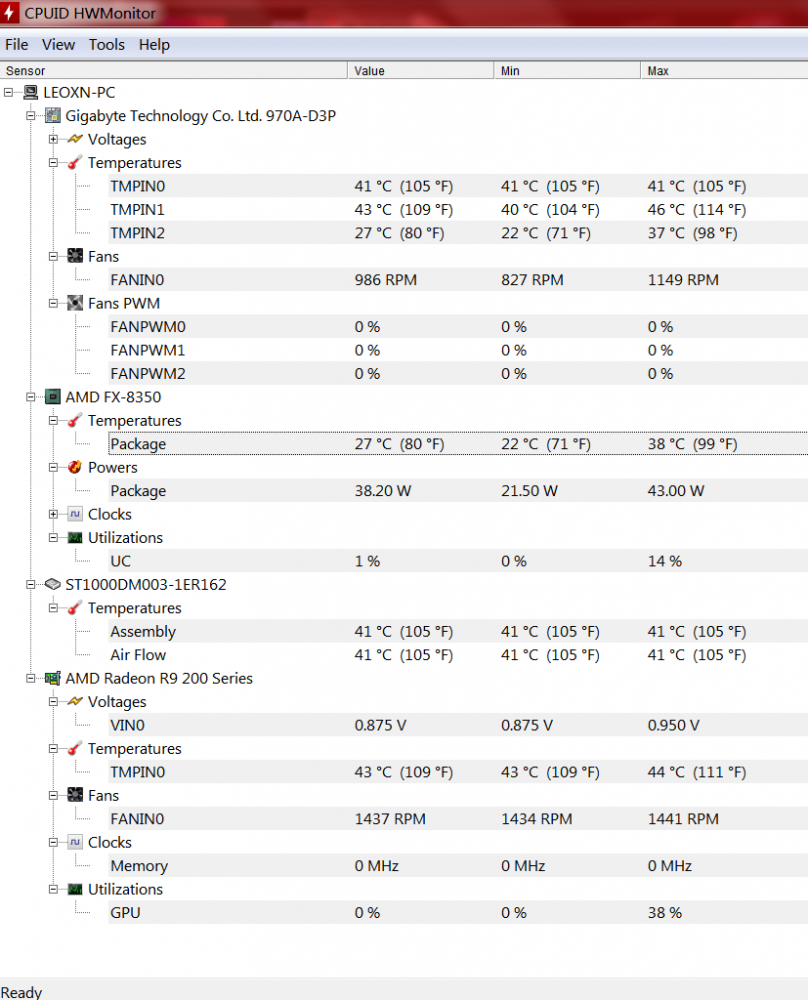The height and width of the screenshot is (1000, 808).
Task: Click the computer icon next to LEOXN-PC
Action: 31,92
